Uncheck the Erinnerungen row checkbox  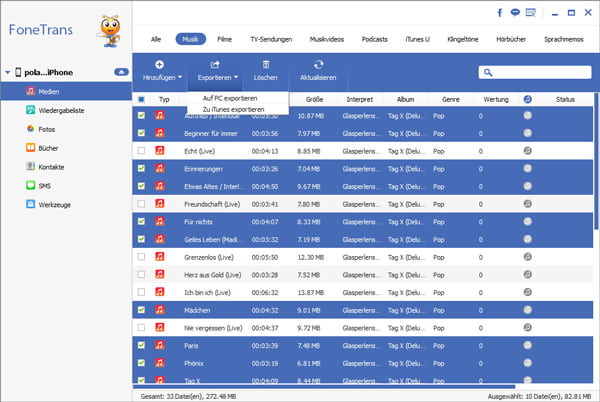tap(141, 169)
